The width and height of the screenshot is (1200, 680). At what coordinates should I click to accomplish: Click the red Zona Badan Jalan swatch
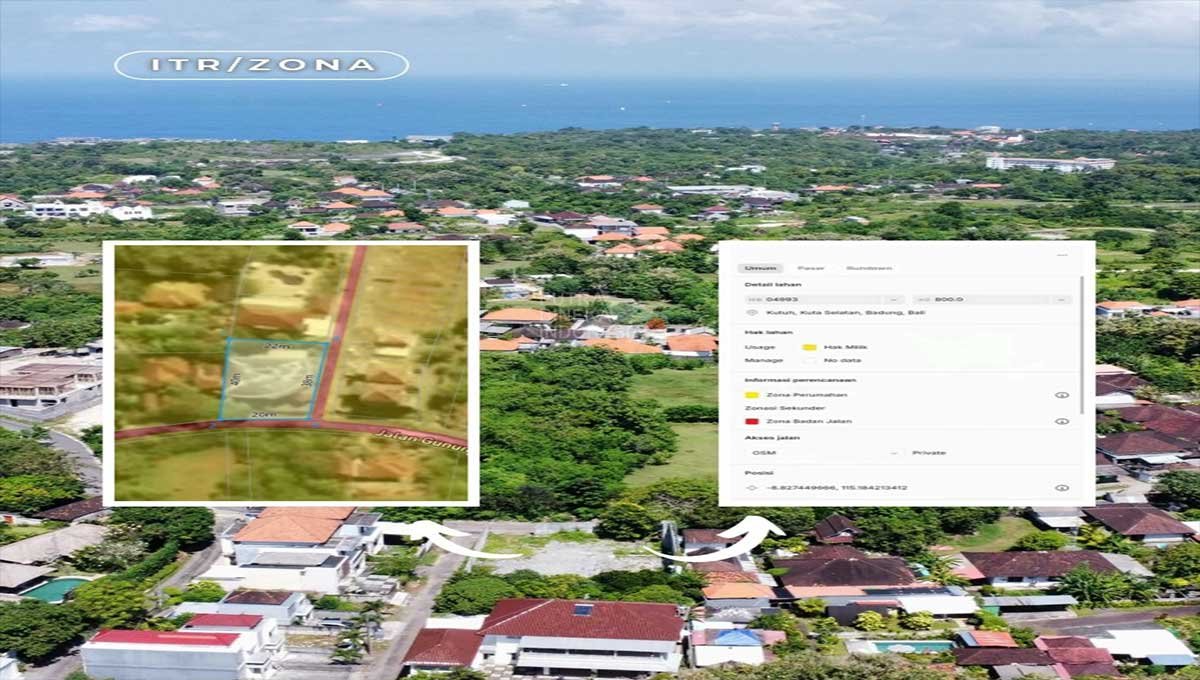pyautogui.click(x=752, y=421)
